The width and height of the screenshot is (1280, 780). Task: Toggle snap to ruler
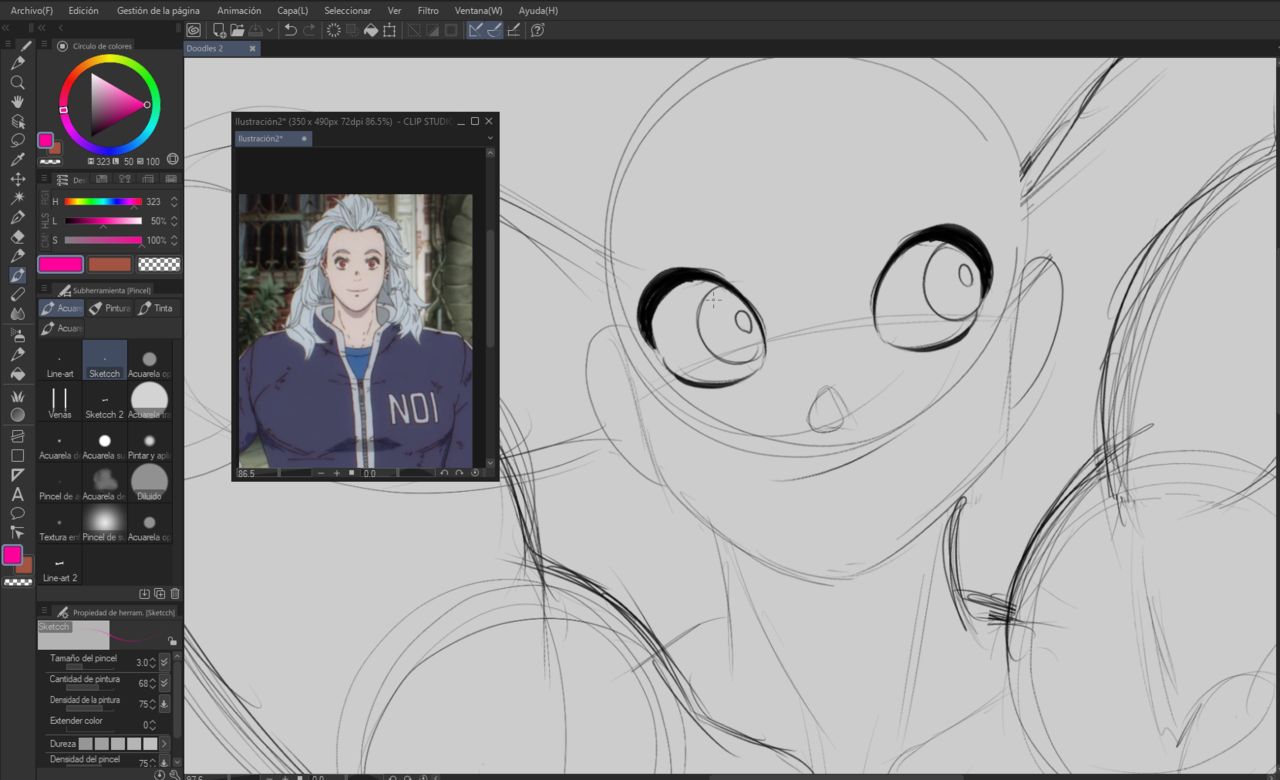475,30
